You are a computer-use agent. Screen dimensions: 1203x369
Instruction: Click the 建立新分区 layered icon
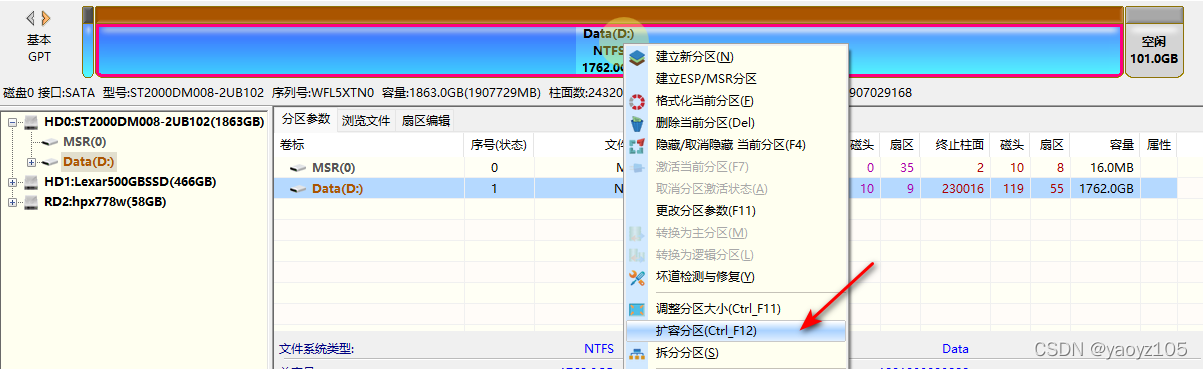pyautogui.click(x=636, y=57)
